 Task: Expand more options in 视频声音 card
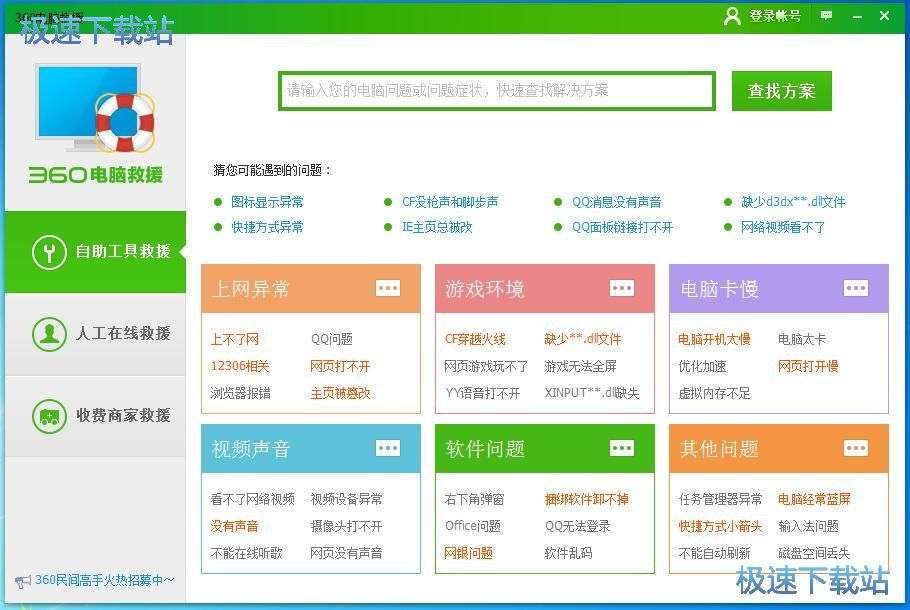click(x=388, y=448)
